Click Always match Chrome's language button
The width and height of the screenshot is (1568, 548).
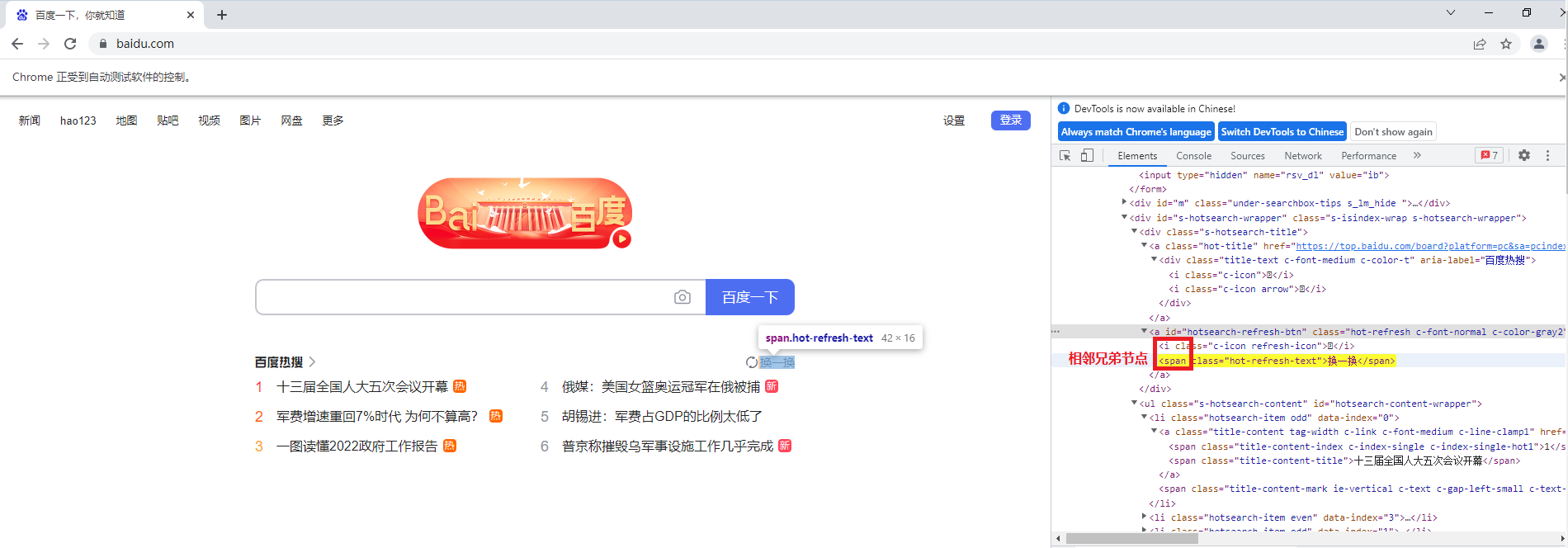1136,132
